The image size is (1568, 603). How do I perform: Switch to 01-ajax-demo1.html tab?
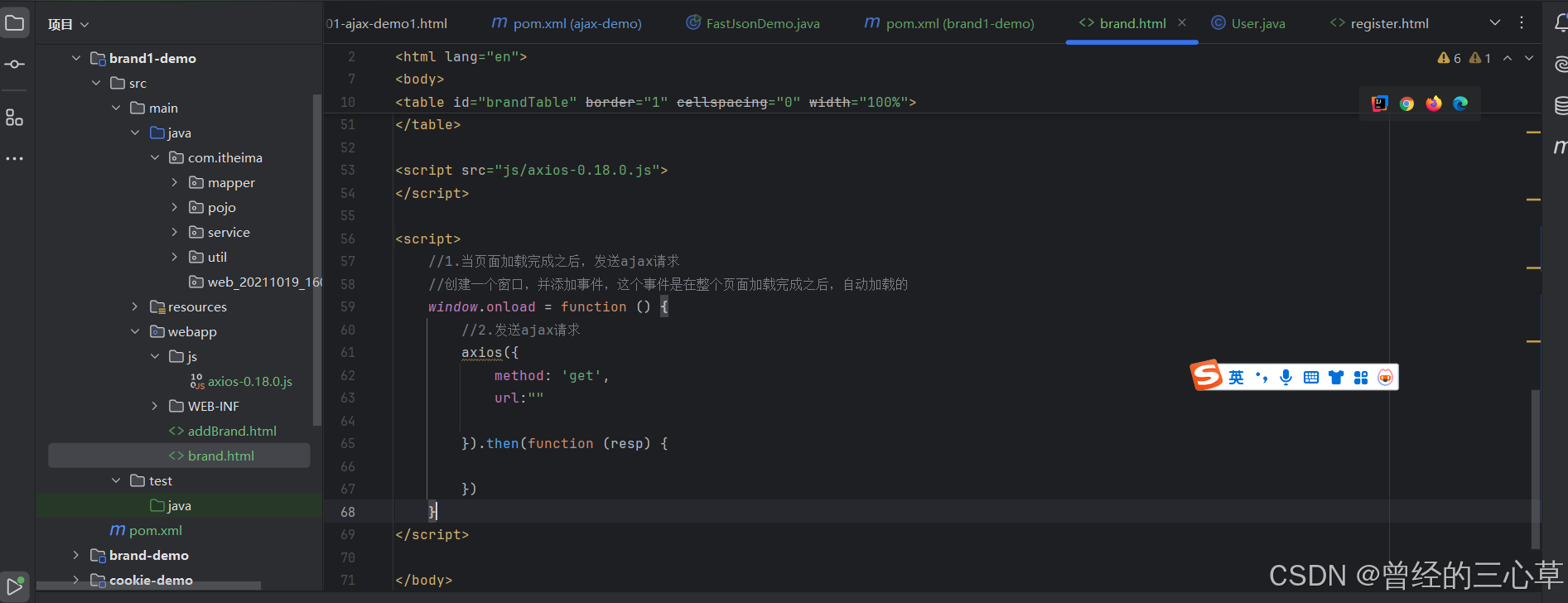(387, 23)
